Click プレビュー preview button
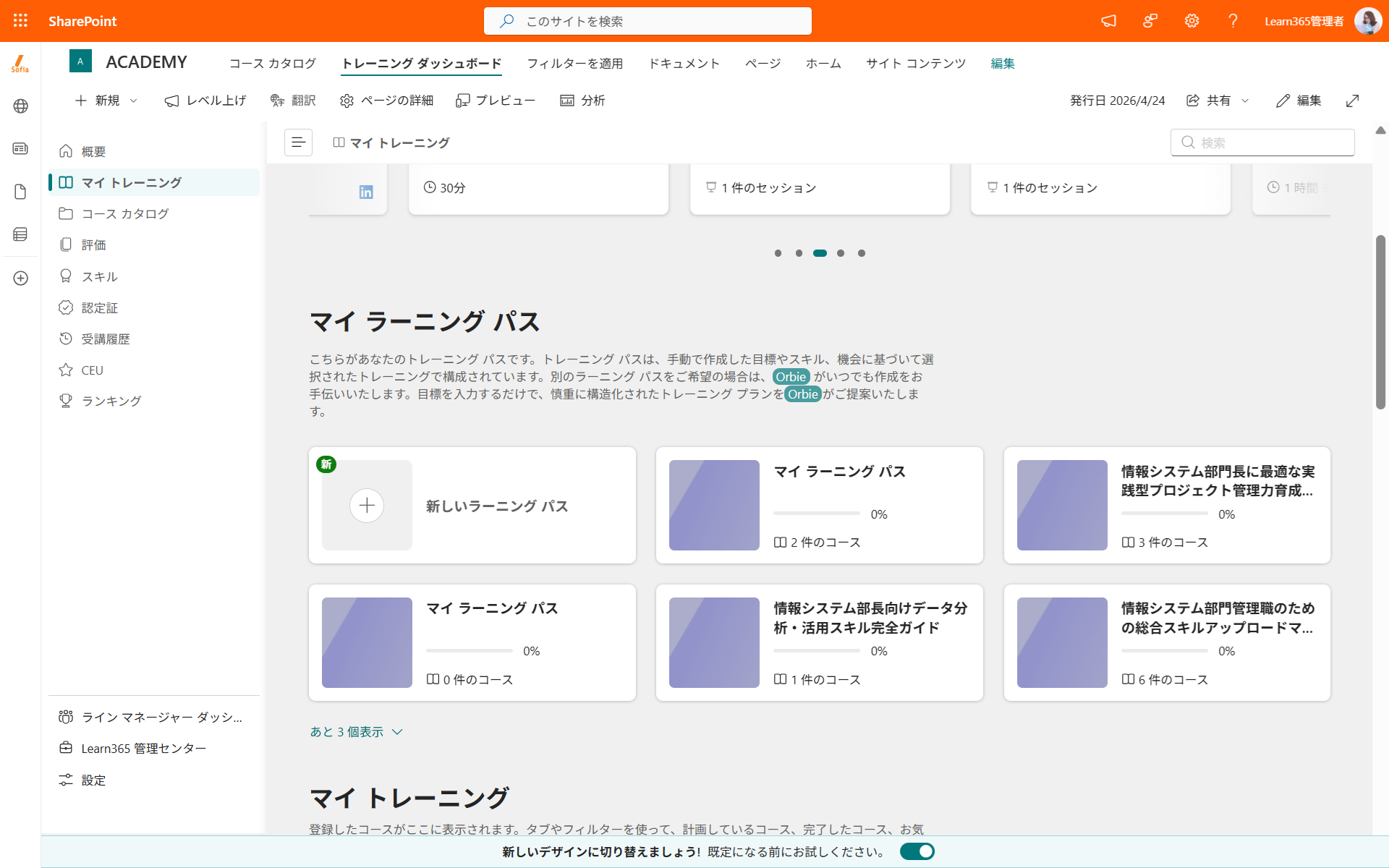The width and height of the screenshot is (1389, 868). (x=496, y=101)
